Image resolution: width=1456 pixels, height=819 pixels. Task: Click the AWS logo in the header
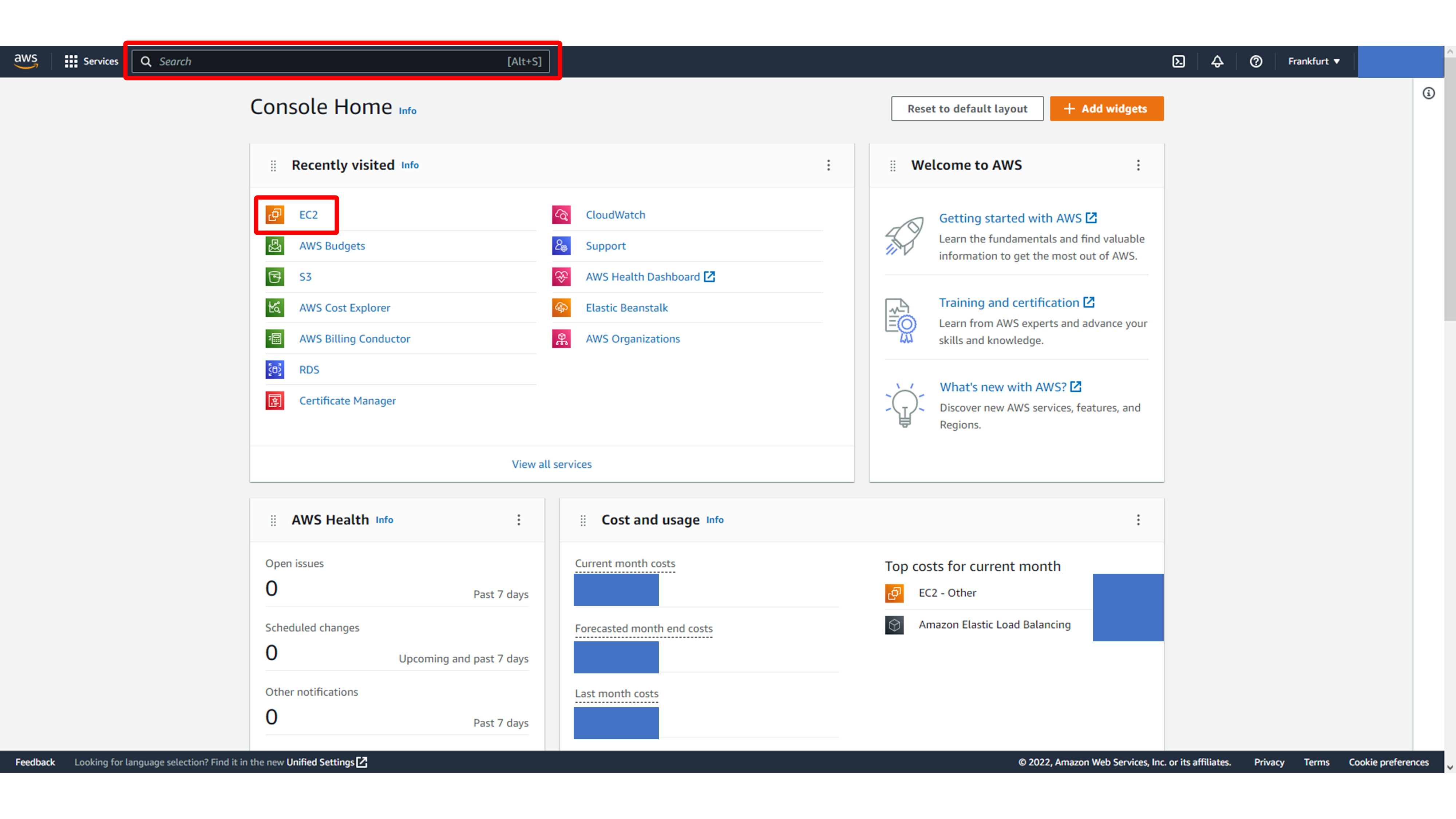tap(26, 61)
